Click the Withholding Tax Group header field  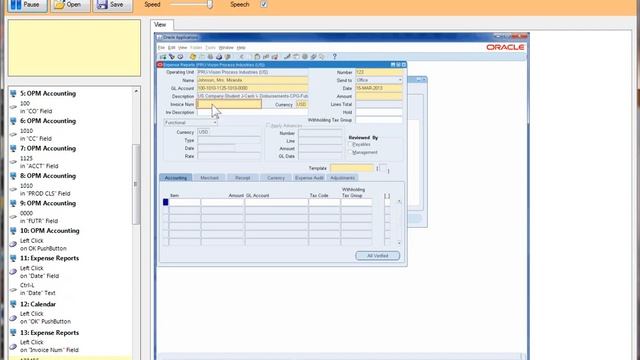pos(379,120)
